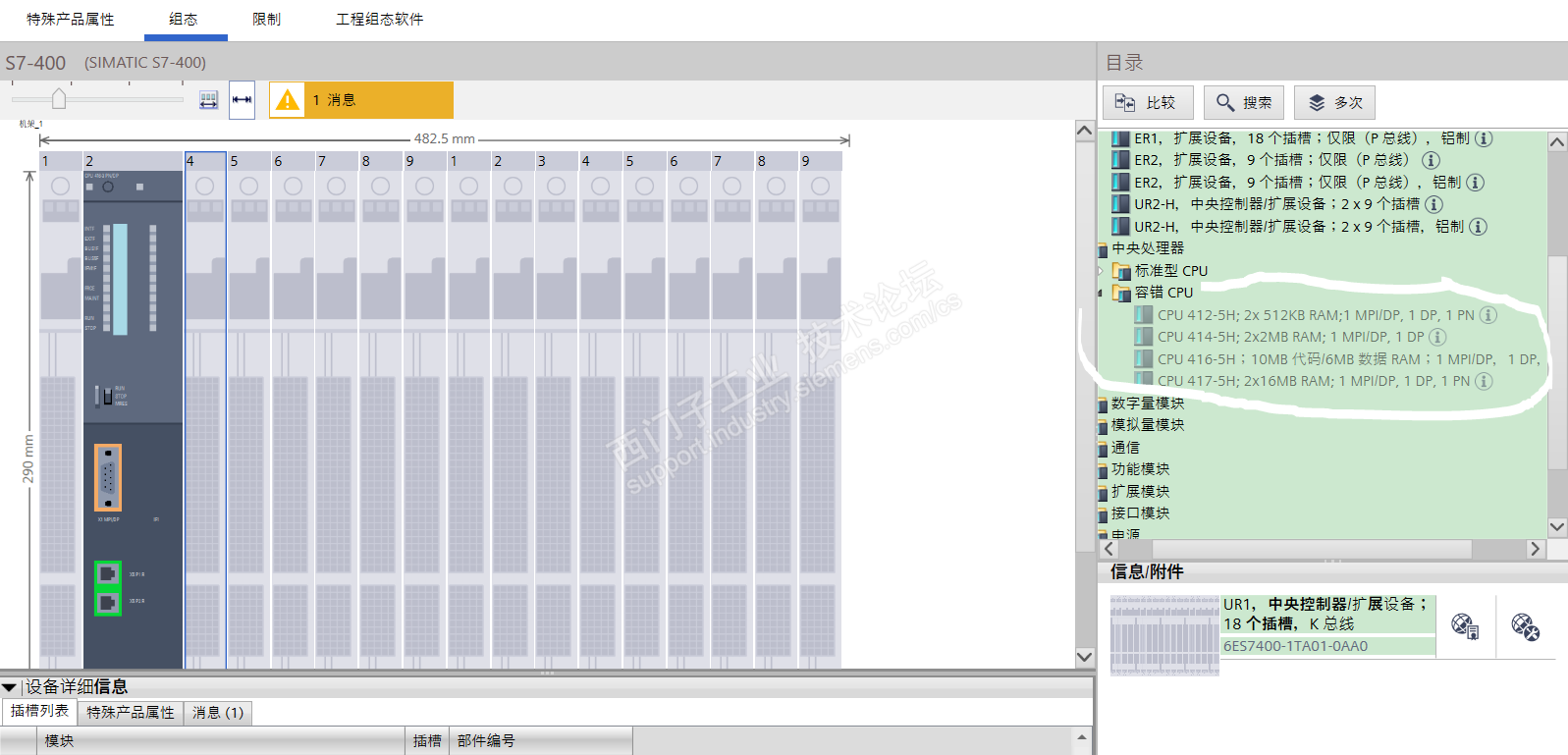Open the 模拟量模块 catalog category
This screenshot has height=755, width=1568.
coord(1148,425)
